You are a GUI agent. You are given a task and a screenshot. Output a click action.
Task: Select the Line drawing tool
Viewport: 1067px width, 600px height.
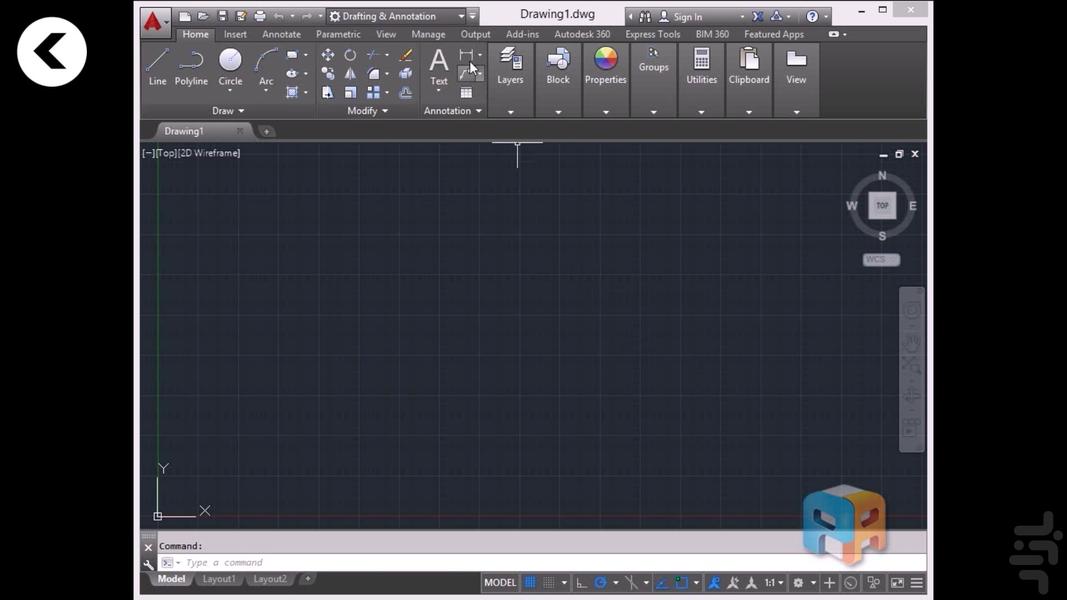(x=157, y=66)
